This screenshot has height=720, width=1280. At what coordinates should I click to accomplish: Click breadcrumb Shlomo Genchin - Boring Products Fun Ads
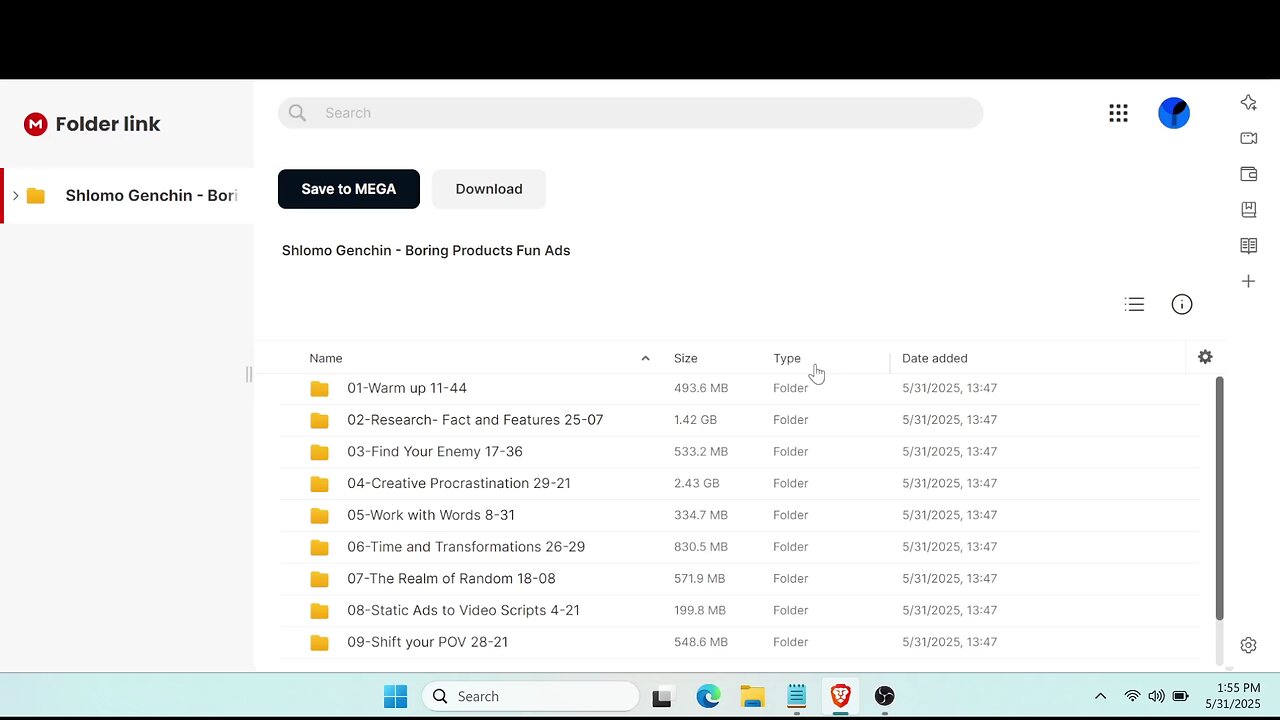click(x=426, y=250)
